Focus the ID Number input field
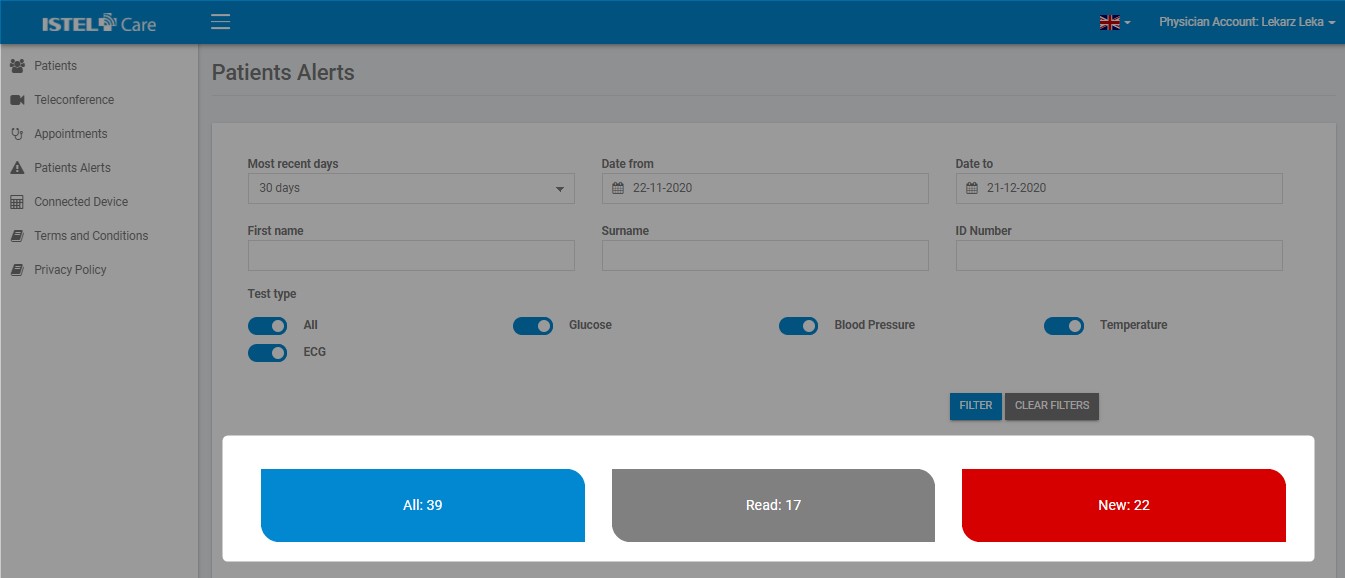 1119,255
